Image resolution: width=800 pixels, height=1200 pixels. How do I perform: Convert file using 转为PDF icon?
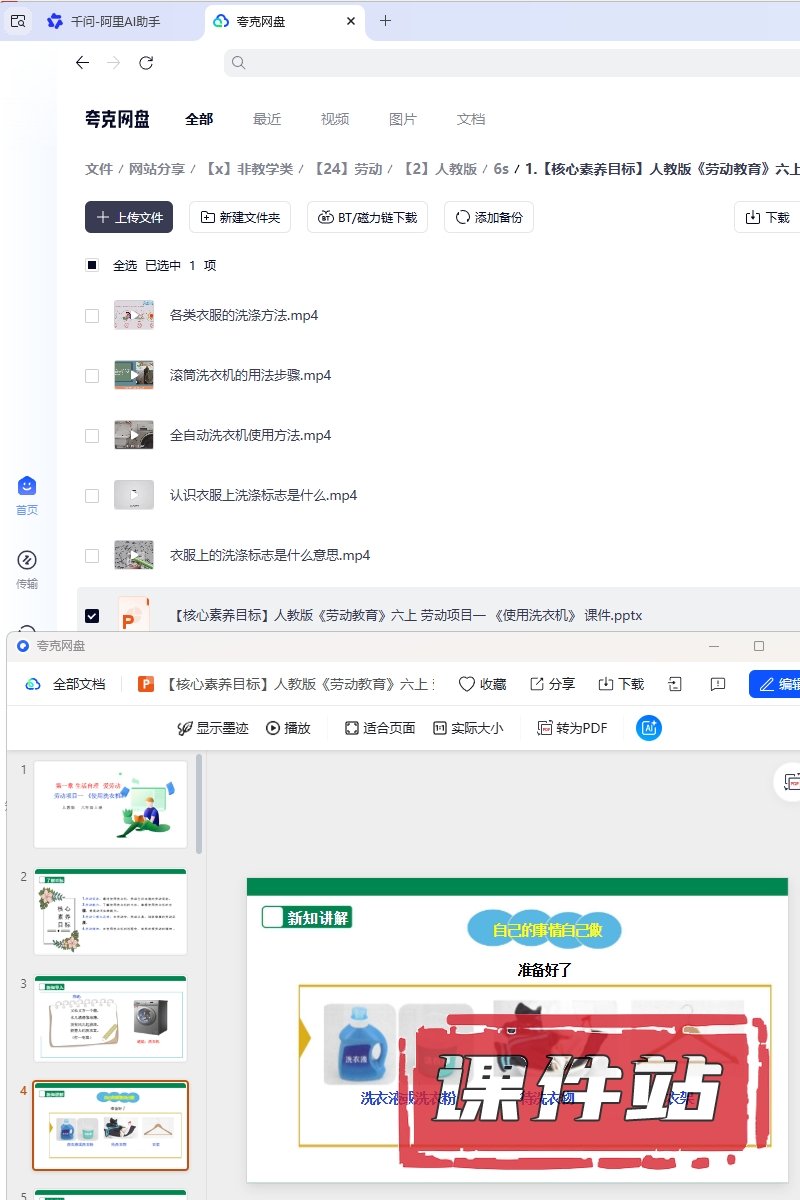pyautogui.click(x=545, y=728)
